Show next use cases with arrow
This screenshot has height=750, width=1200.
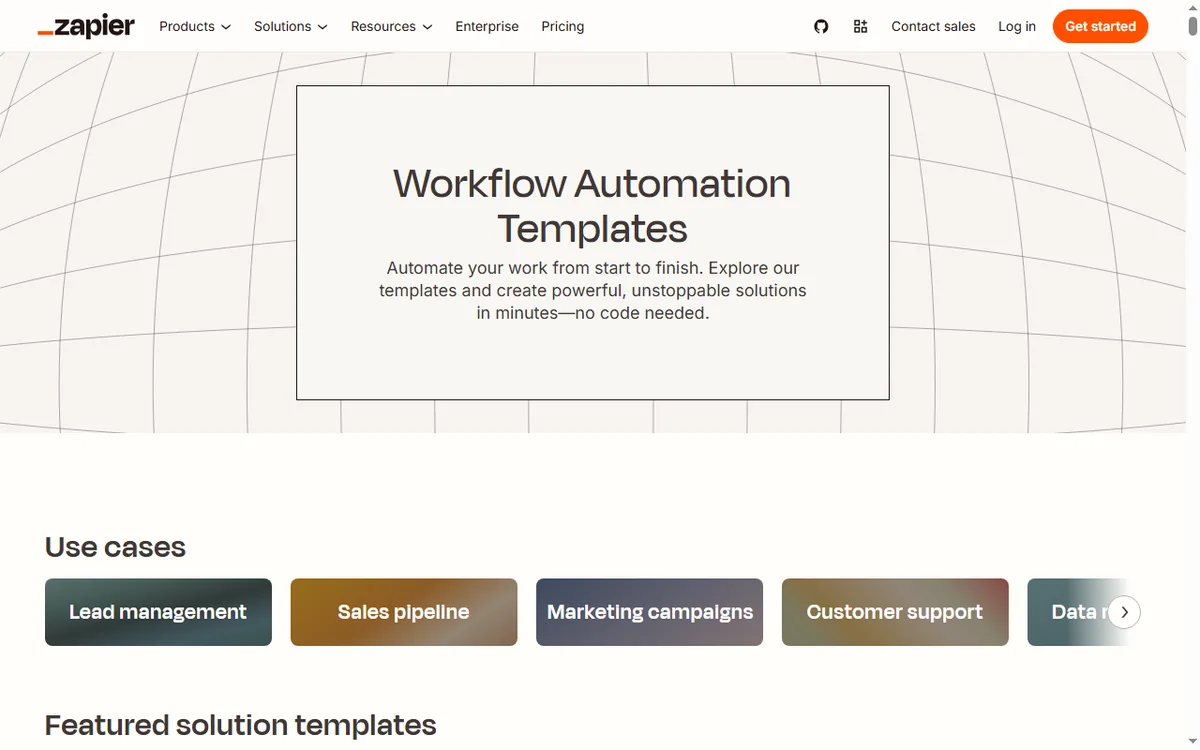[1124, 612]
